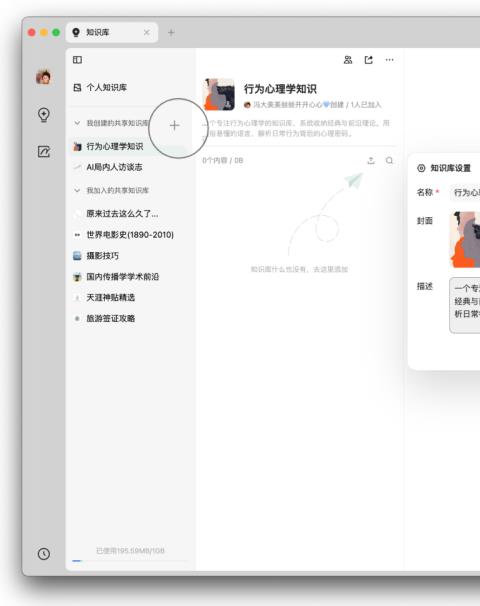480x606 pixels.
Task: Open a new browser tab with plus
Action: click(171, 32)
